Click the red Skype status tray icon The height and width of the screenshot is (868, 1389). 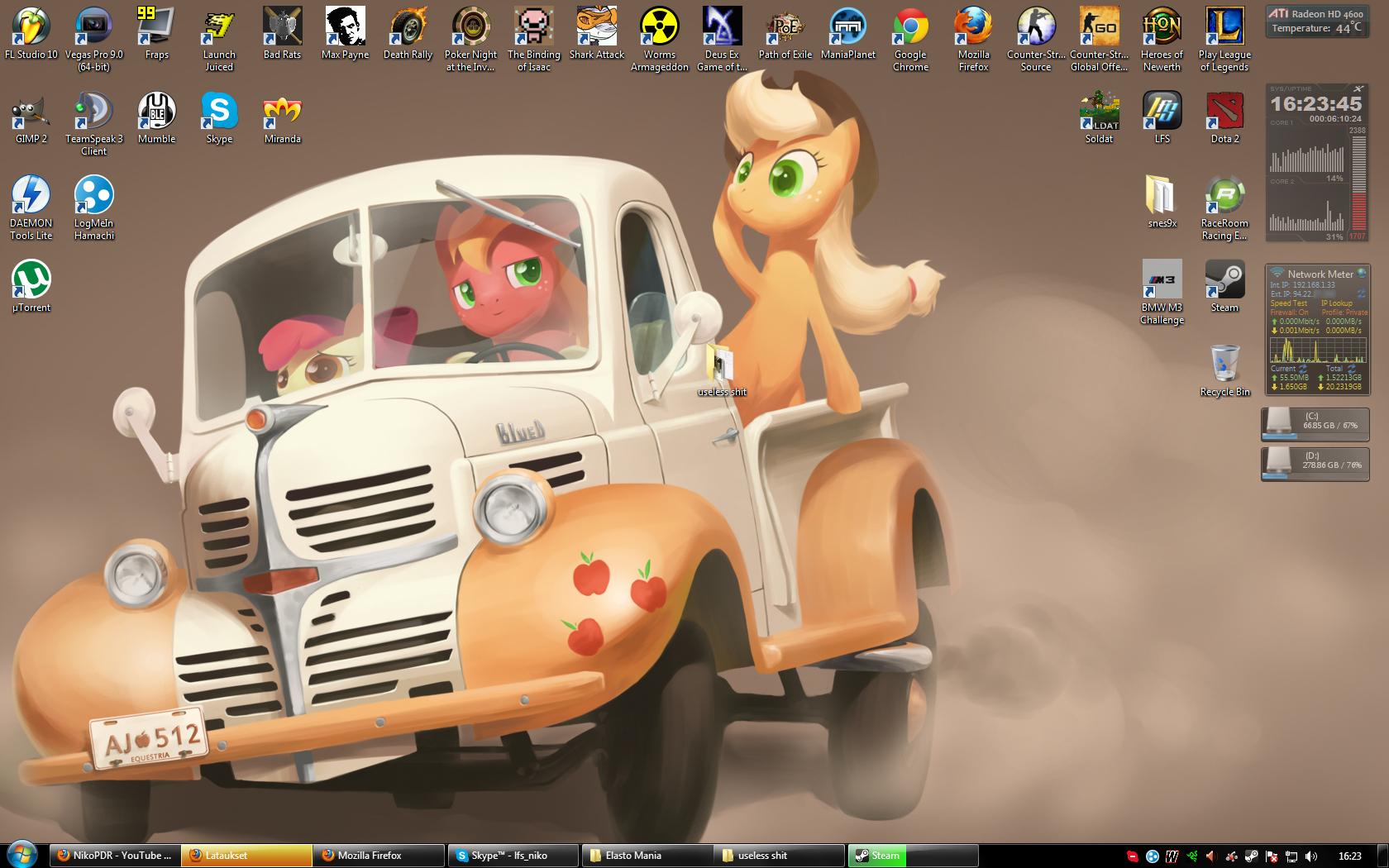click(1133, 856)
